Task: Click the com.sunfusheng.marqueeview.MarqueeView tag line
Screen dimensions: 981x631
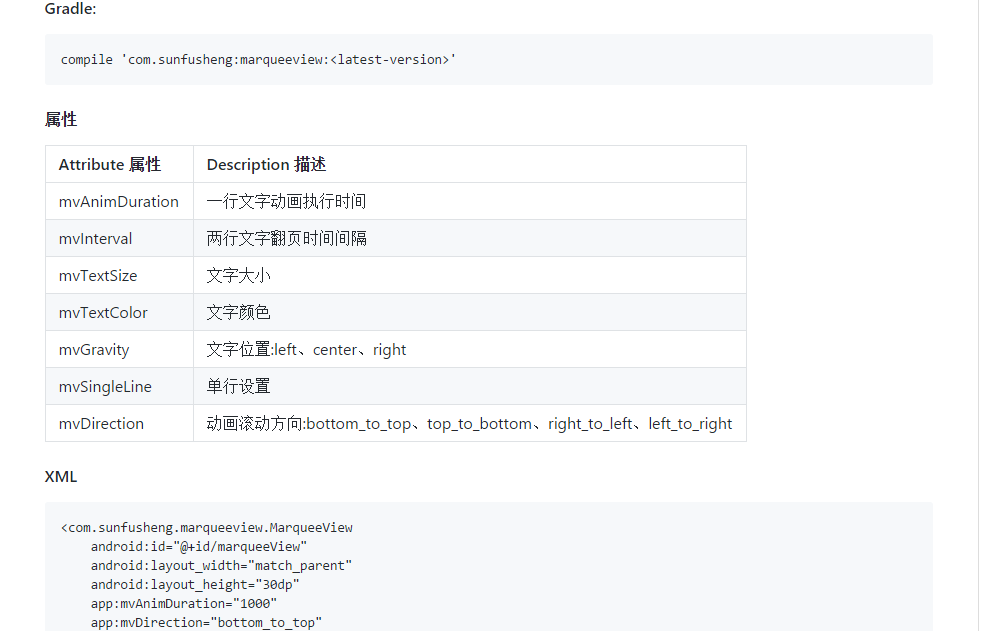Action: [x=206, y=528]
